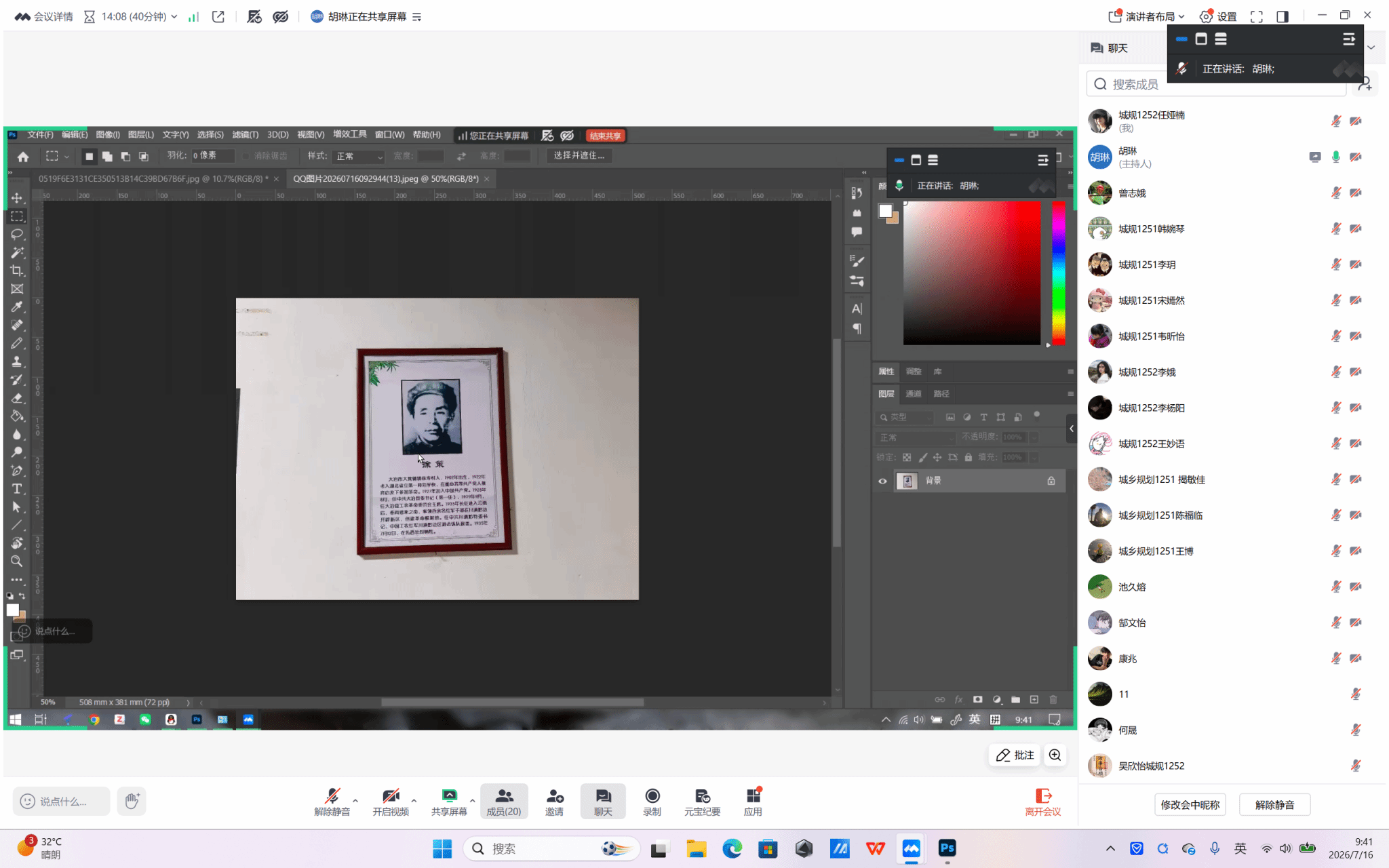Select the Move tool in Photoshop
Screen dimensions: 1389x868
point(17,198)
